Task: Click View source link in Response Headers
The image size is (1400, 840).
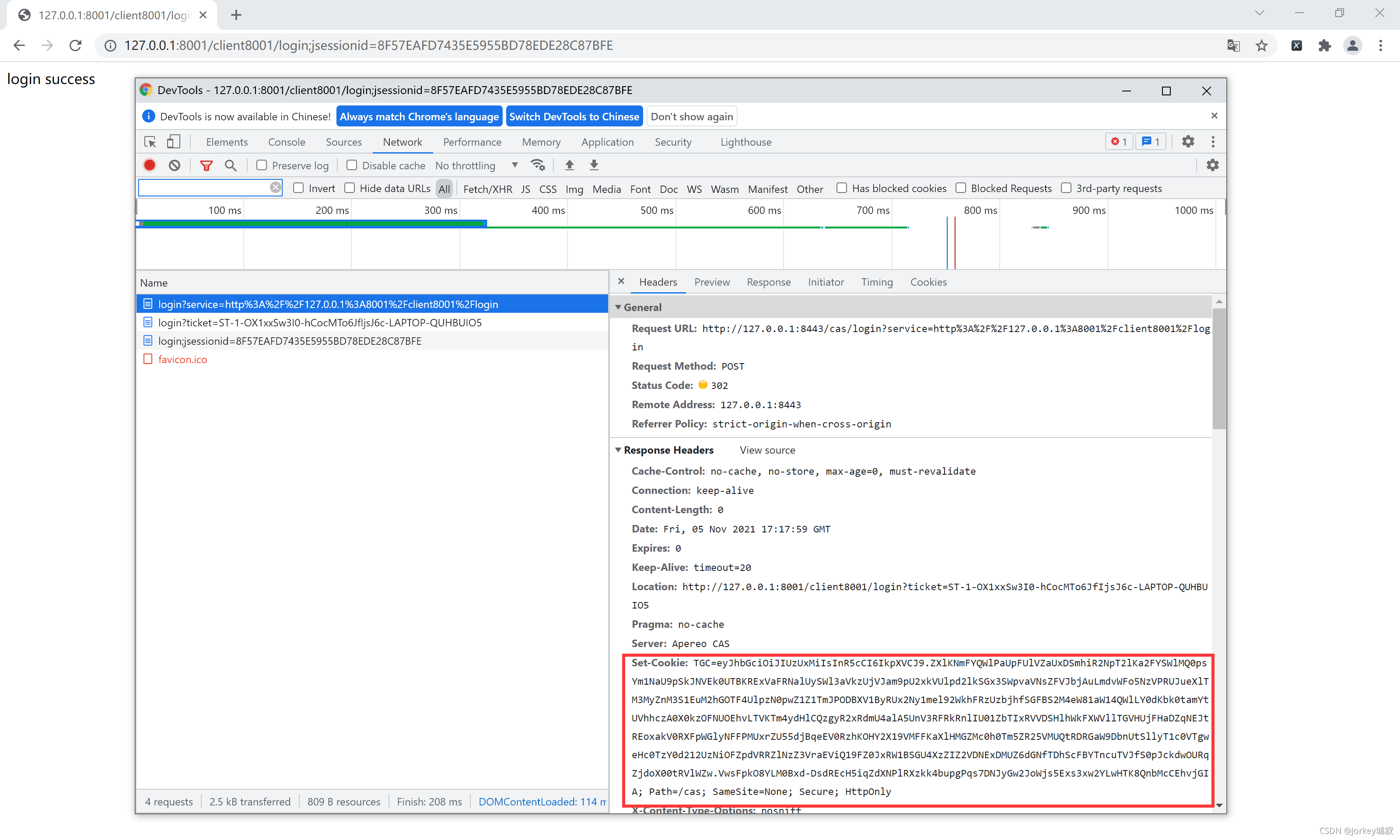Action: [x=767, y=449]
